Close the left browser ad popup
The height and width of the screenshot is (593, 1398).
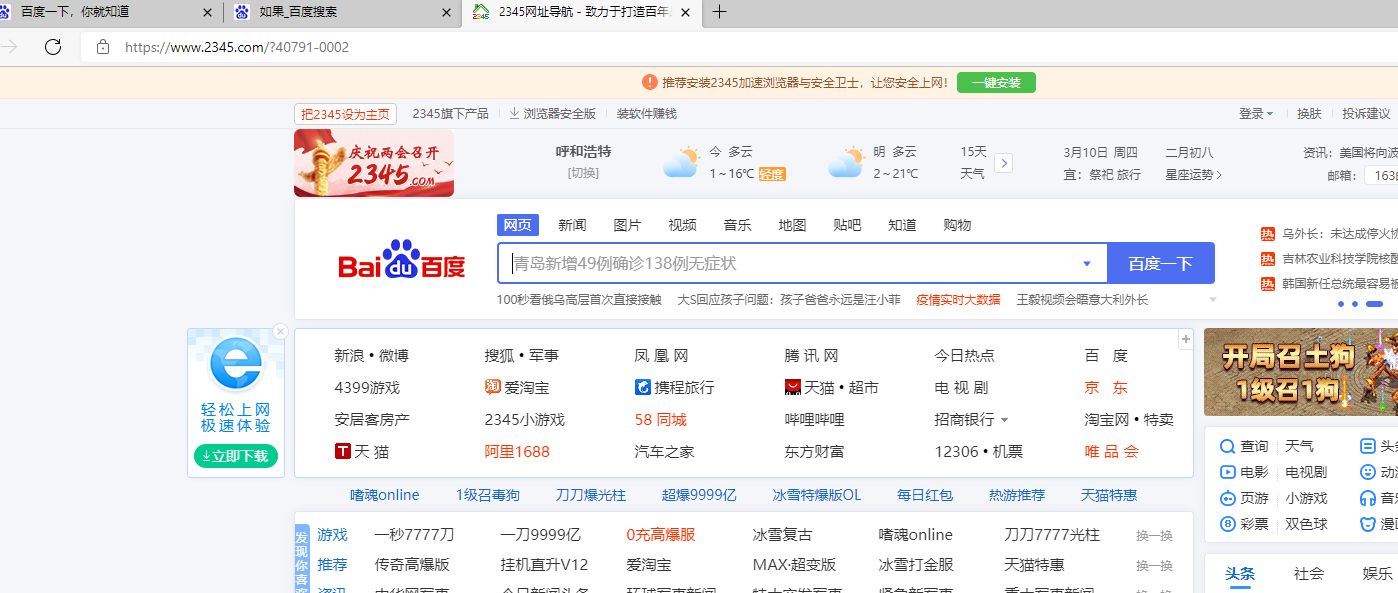click(x=280, y=331)
